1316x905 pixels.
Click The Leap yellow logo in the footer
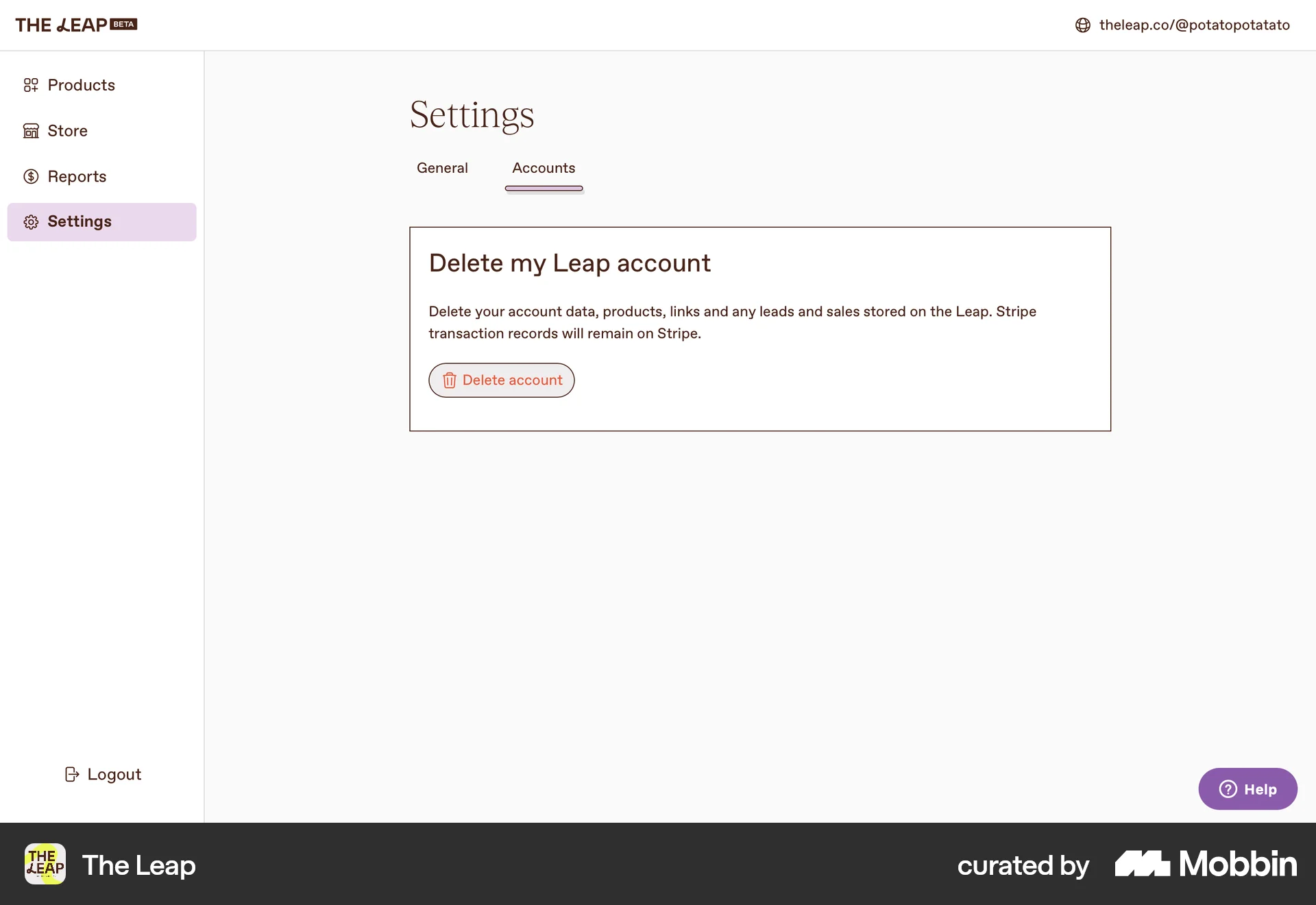(44, 865)
